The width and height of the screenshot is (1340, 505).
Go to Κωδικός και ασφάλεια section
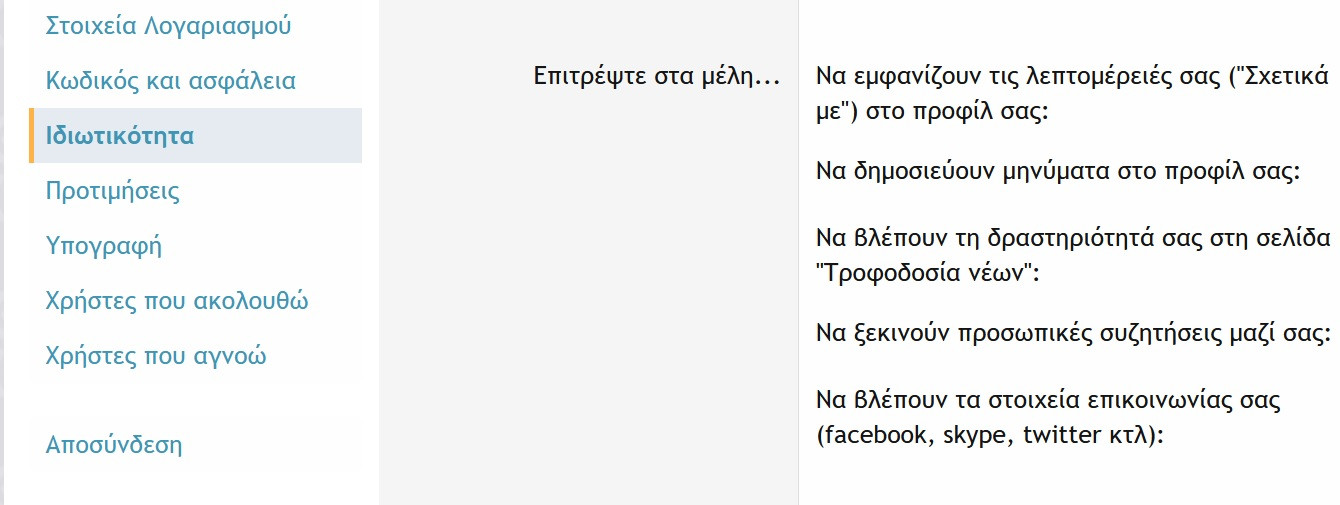click(x=171, y=81)
